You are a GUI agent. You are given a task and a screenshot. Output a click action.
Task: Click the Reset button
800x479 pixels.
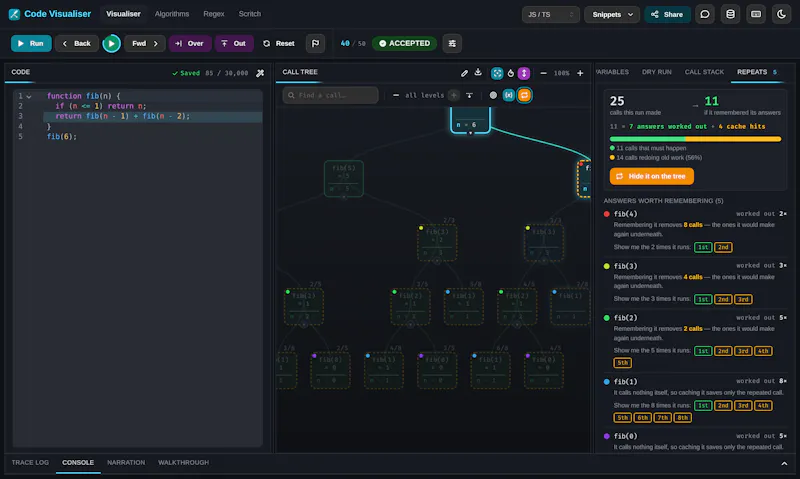(x=279, y=43)
